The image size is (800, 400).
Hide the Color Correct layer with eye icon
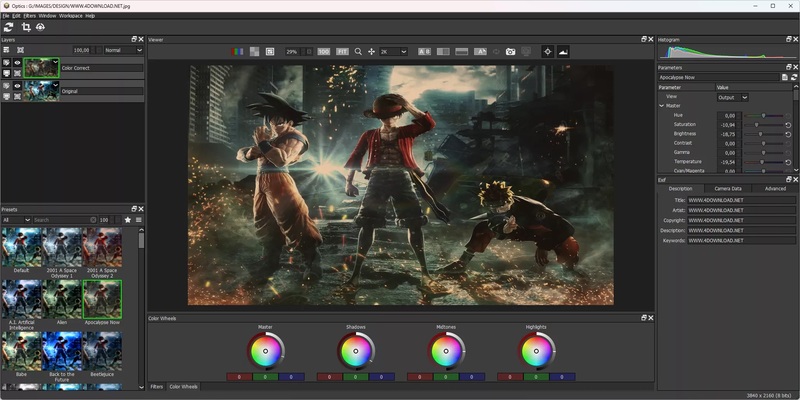(x=17, y=62)
